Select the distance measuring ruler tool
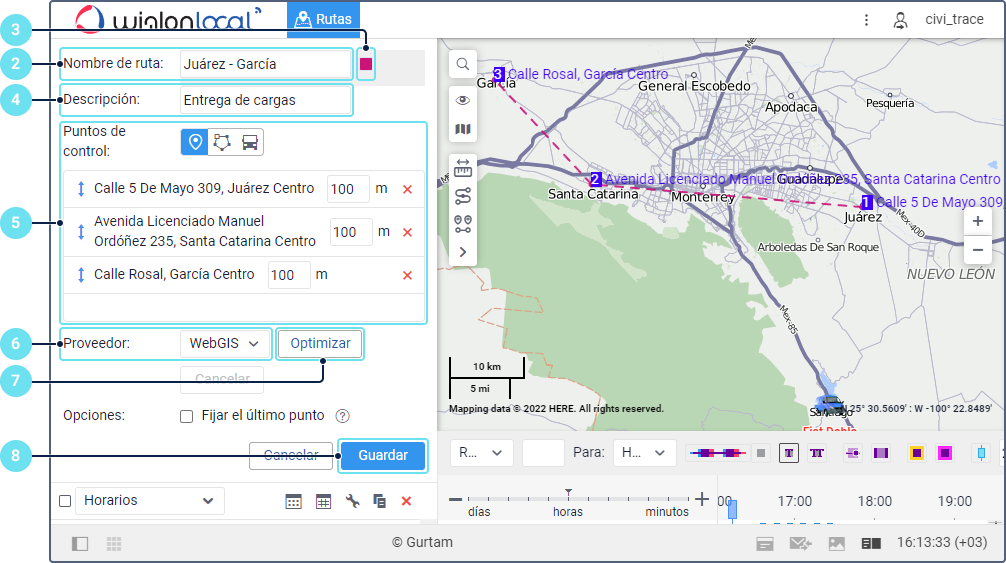 click(463, 167)
